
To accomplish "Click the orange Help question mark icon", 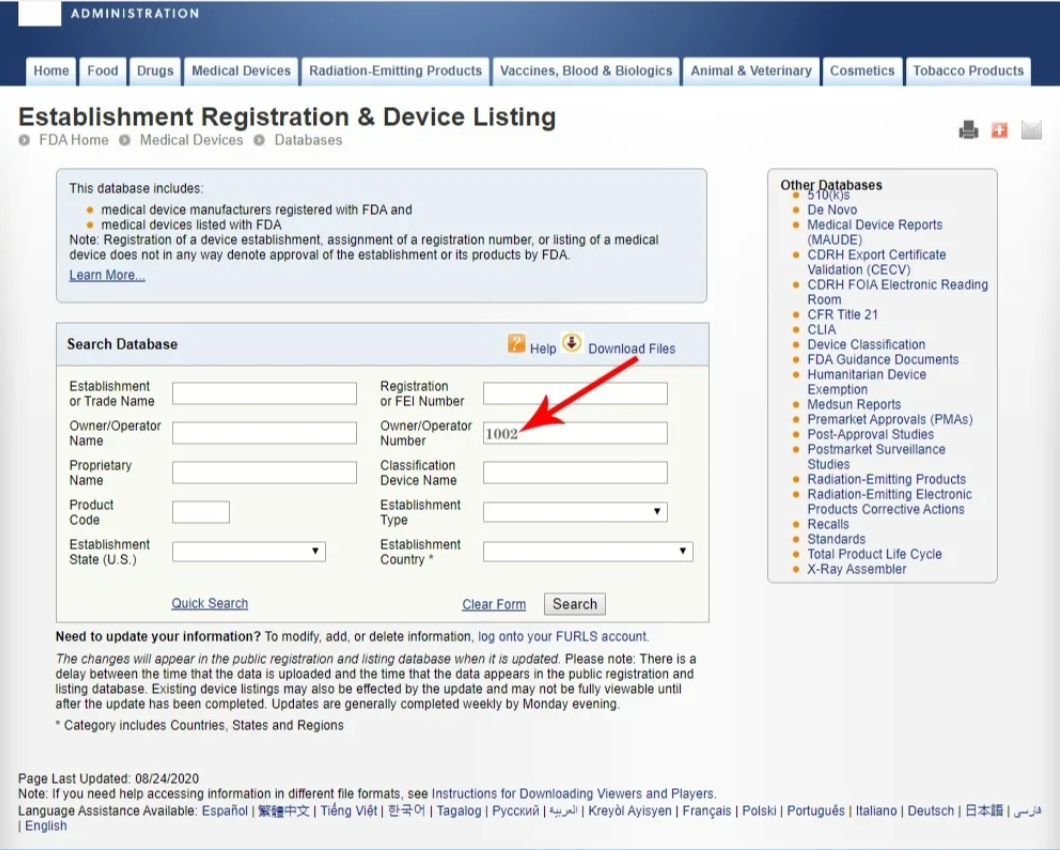I will coord(516,344).
